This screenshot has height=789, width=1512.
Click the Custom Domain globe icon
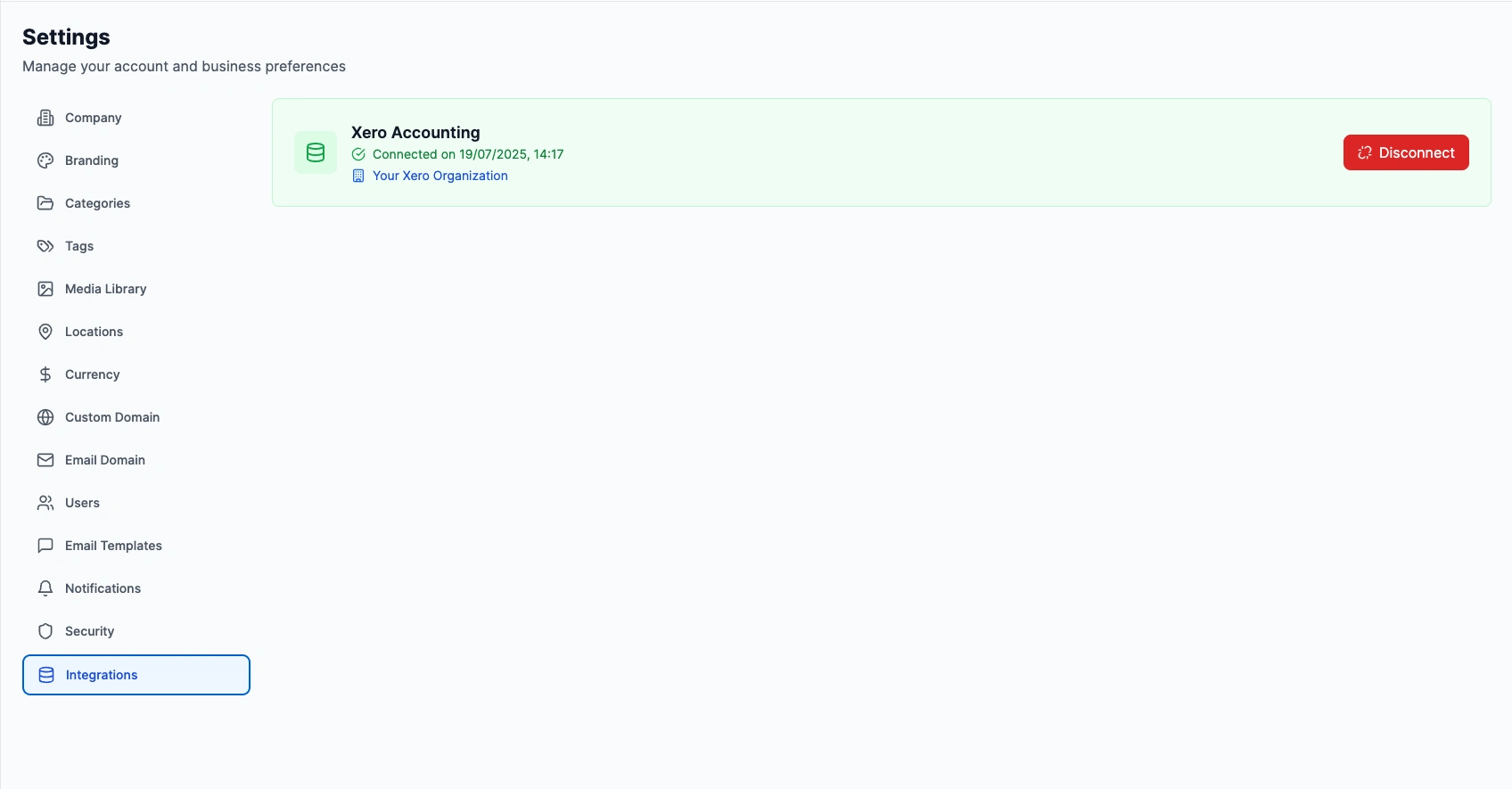point(45,417)
